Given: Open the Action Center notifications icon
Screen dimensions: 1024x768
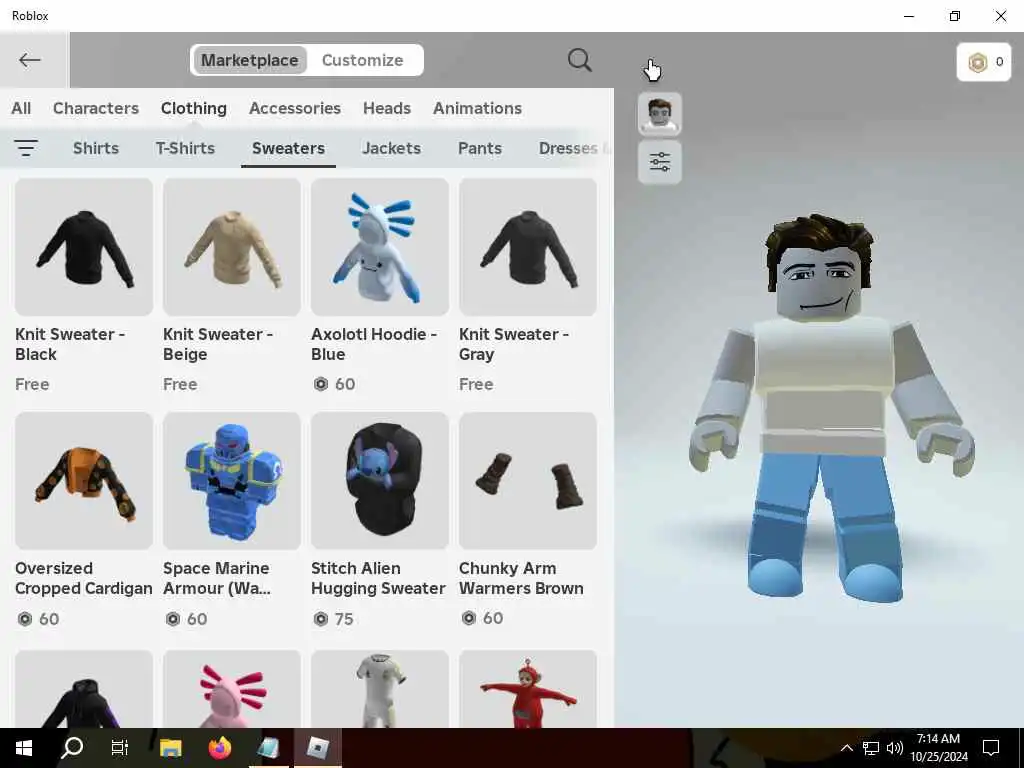Looking at the screenshot, I should [991, 748].
